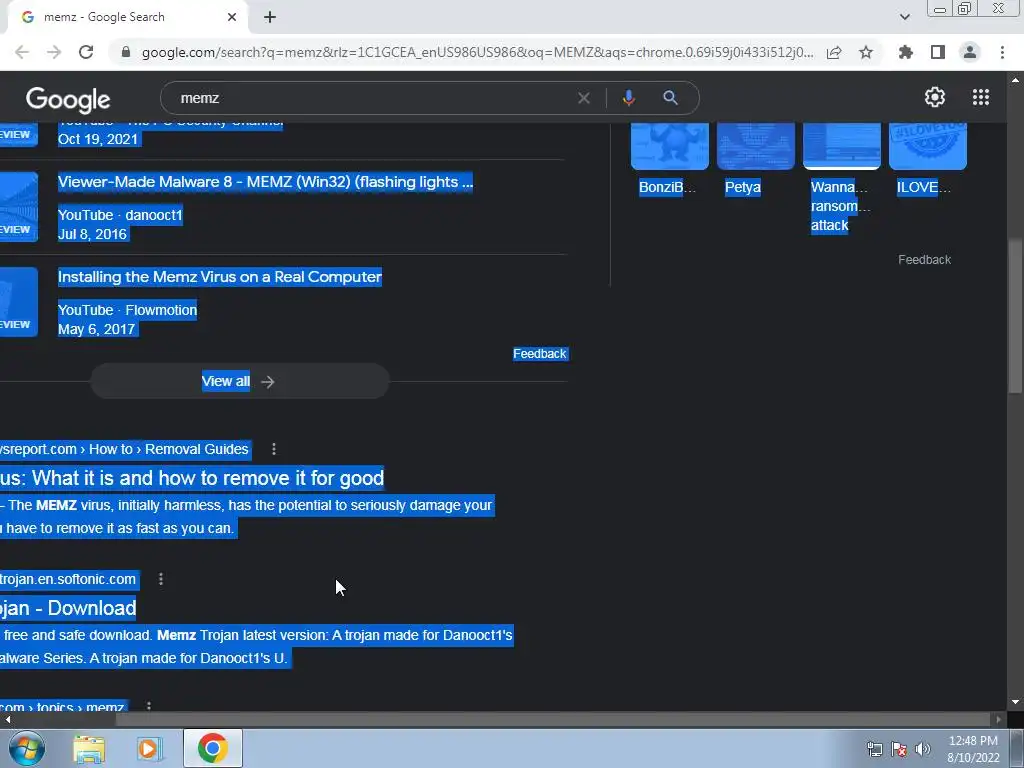
Task: Click the May 6, 2017 video thumbnail
Action: [18, 302]
